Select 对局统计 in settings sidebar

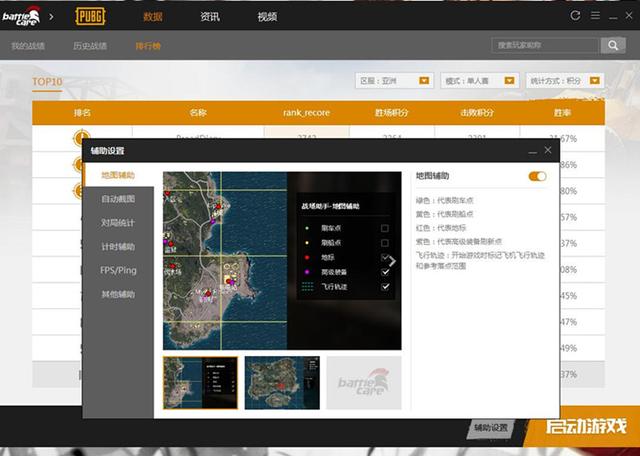click(118, 222)
